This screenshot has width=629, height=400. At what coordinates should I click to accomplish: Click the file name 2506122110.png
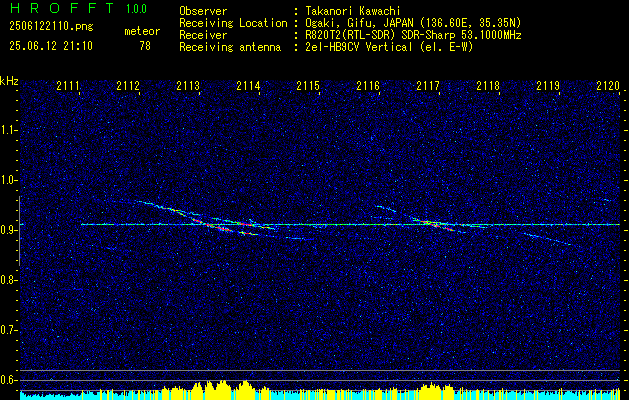tap(51, 27)
